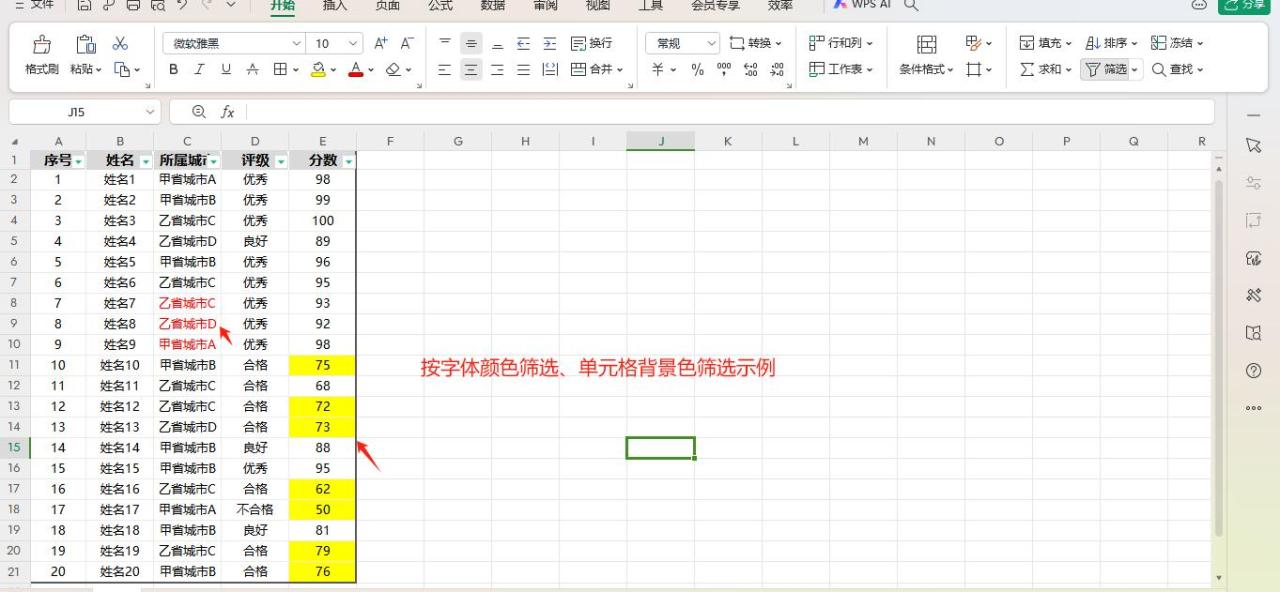
Task: Click the Fill (填充) button
Action: point(1045,43)
